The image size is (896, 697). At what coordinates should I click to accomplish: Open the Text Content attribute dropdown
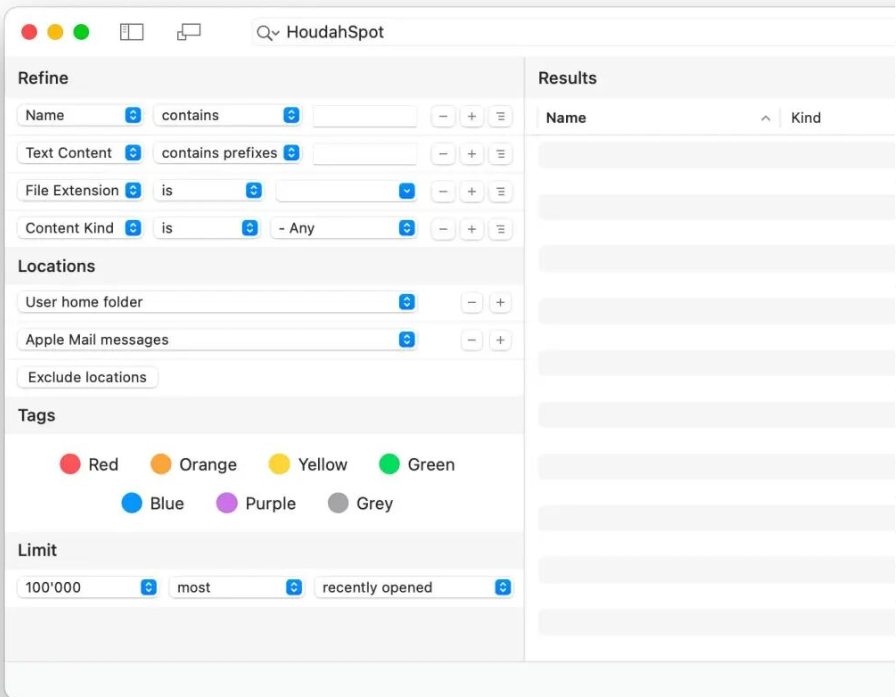[80, 153]
